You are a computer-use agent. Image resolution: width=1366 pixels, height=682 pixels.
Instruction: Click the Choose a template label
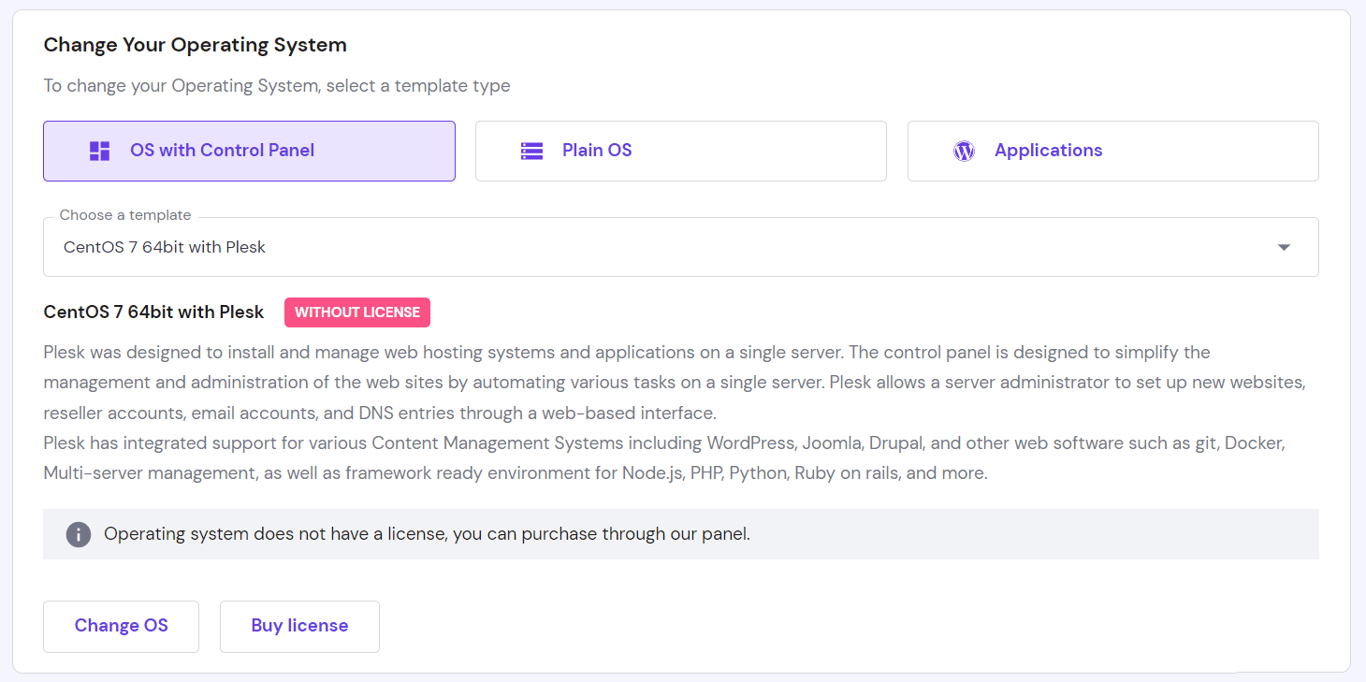[x=123, y=214]
